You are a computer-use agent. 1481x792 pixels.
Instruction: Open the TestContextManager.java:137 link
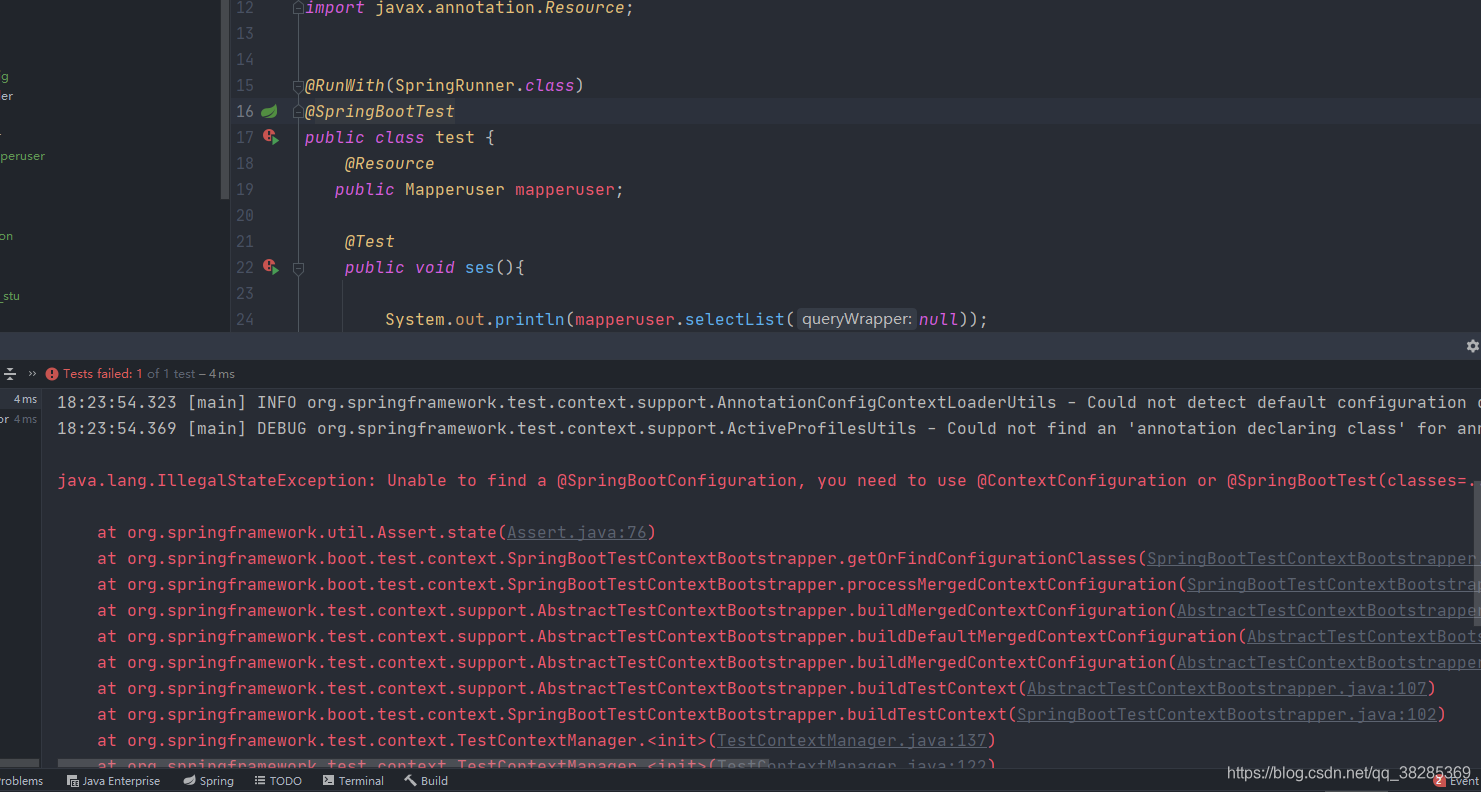851,741
